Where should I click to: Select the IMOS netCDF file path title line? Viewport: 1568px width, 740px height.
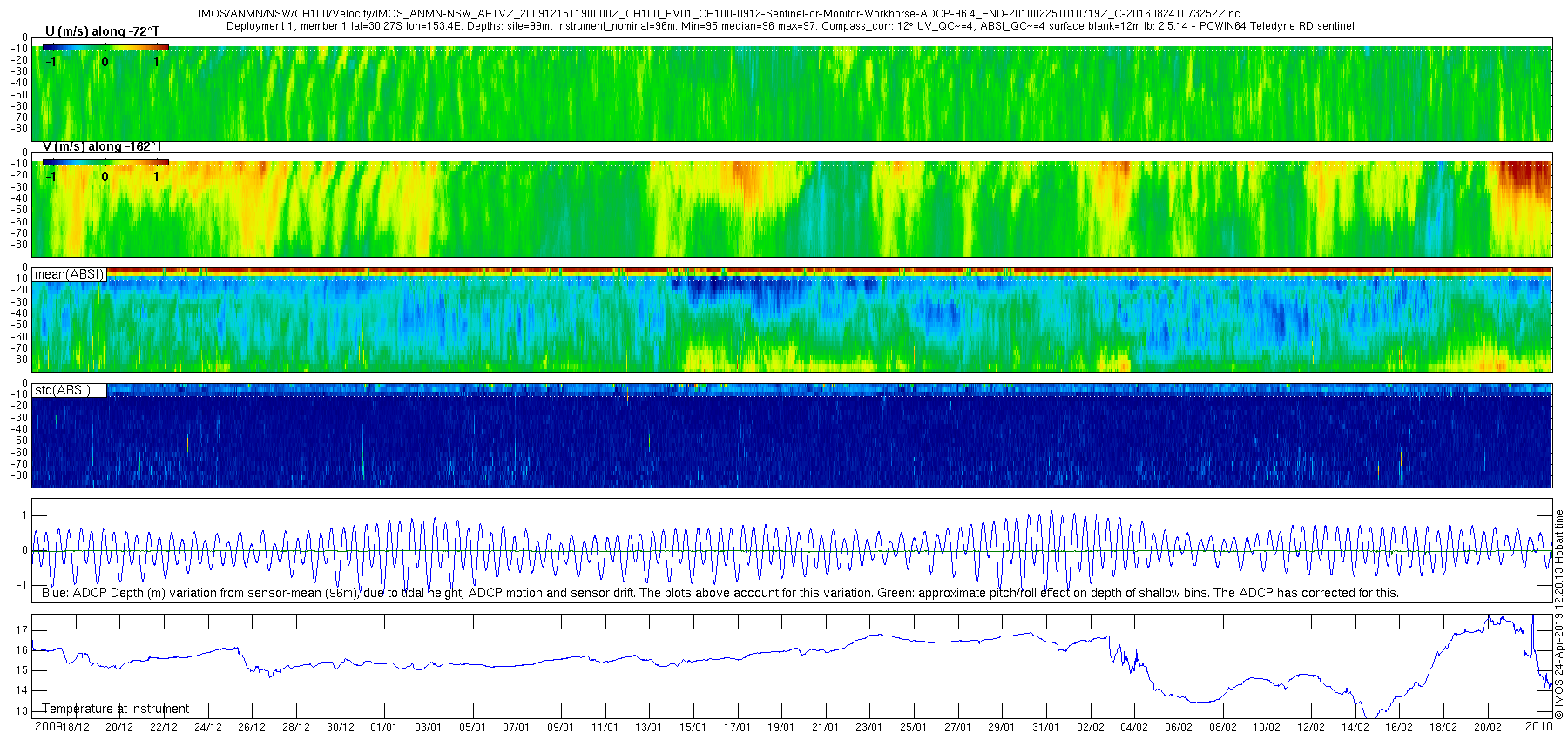point(719,14)
